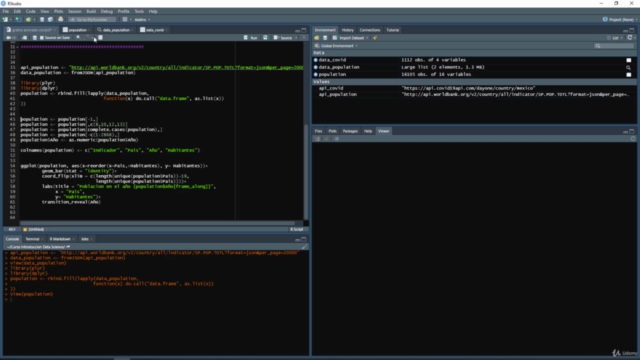The width and height of the screenshot is (640, 360).
Task: Click the Source button
Action: tap(283, 38)
